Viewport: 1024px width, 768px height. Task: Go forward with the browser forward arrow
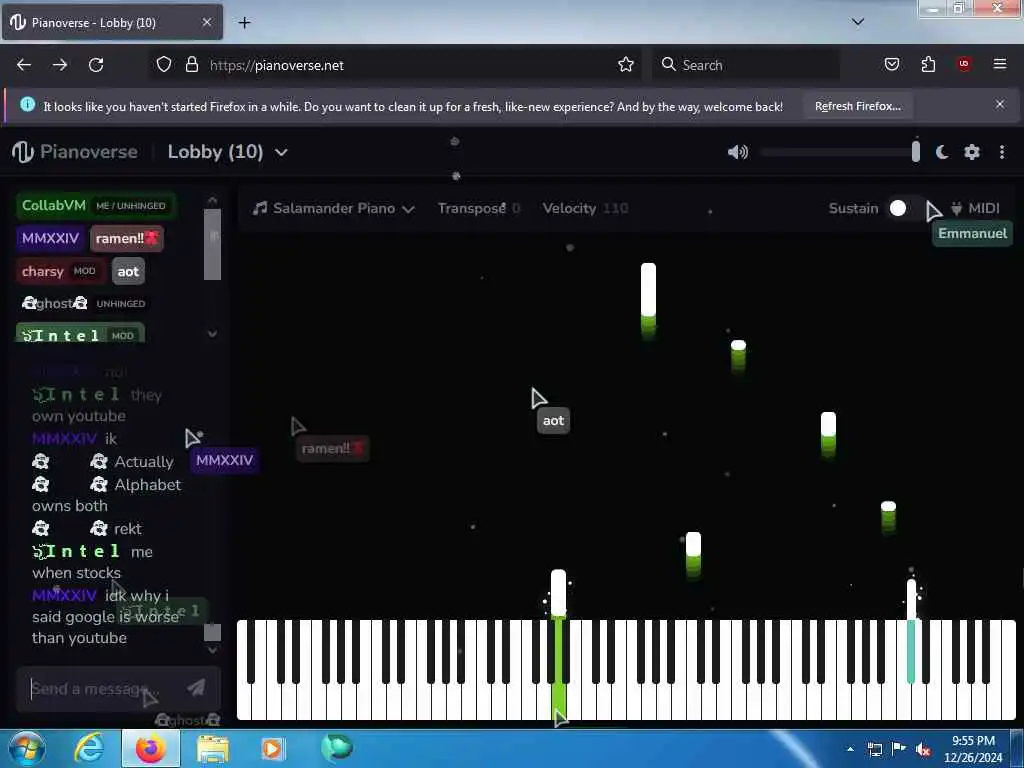click(x=60, y=65)
